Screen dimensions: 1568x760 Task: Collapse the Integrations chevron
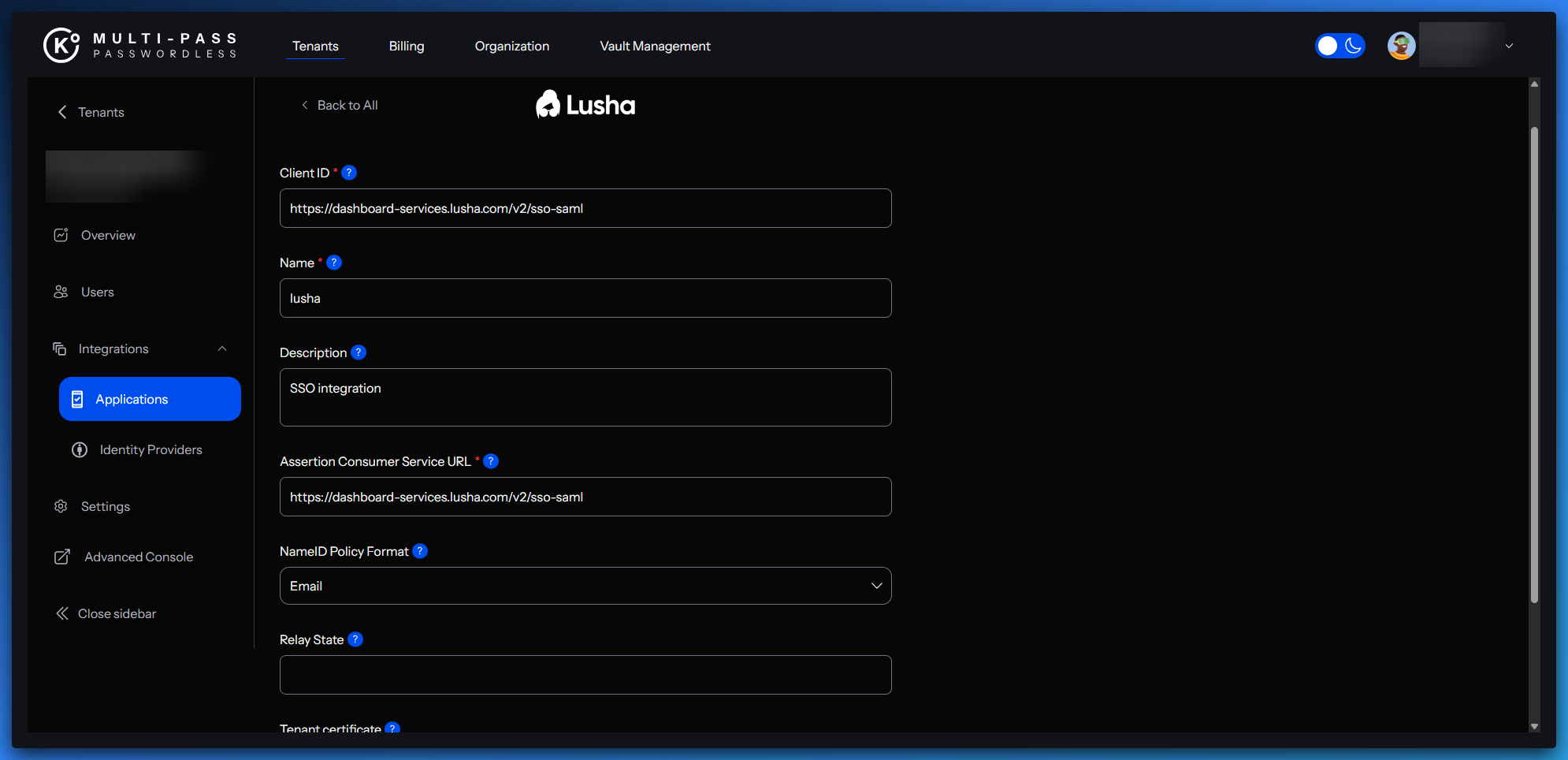tap(222, 348)
